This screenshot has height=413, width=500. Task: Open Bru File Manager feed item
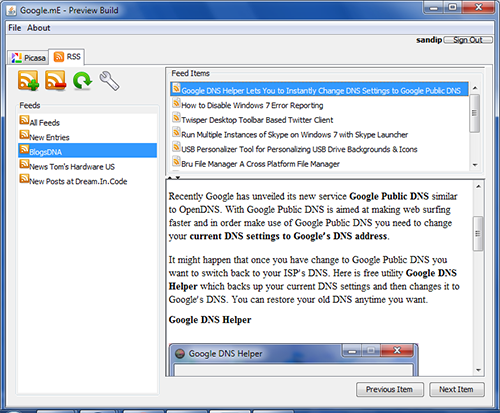[x=319, y=163]
